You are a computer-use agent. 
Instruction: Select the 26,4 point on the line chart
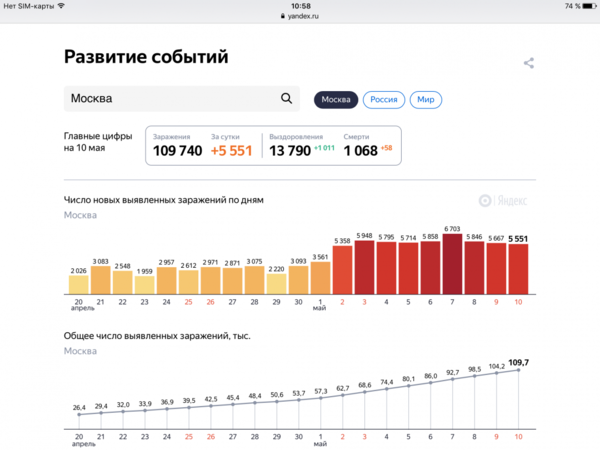pyautogui.click(x=78, y=415)
